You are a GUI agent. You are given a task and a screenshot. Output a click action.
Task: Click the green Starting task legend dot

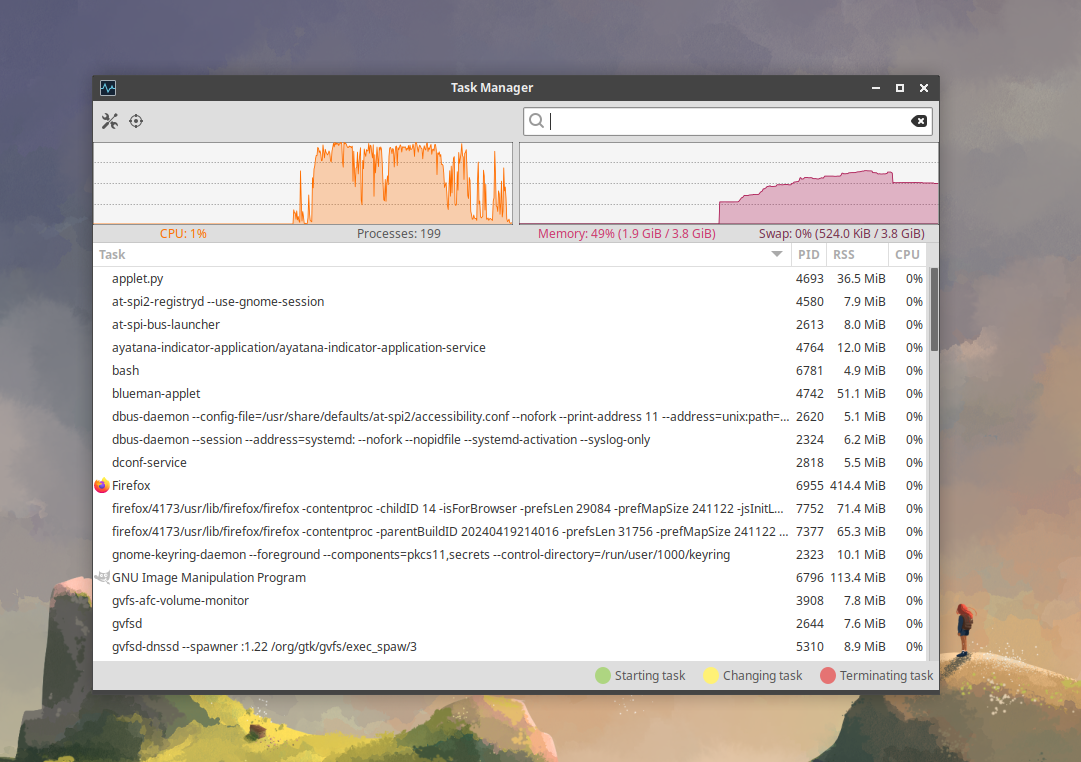(x=603, y=676)
